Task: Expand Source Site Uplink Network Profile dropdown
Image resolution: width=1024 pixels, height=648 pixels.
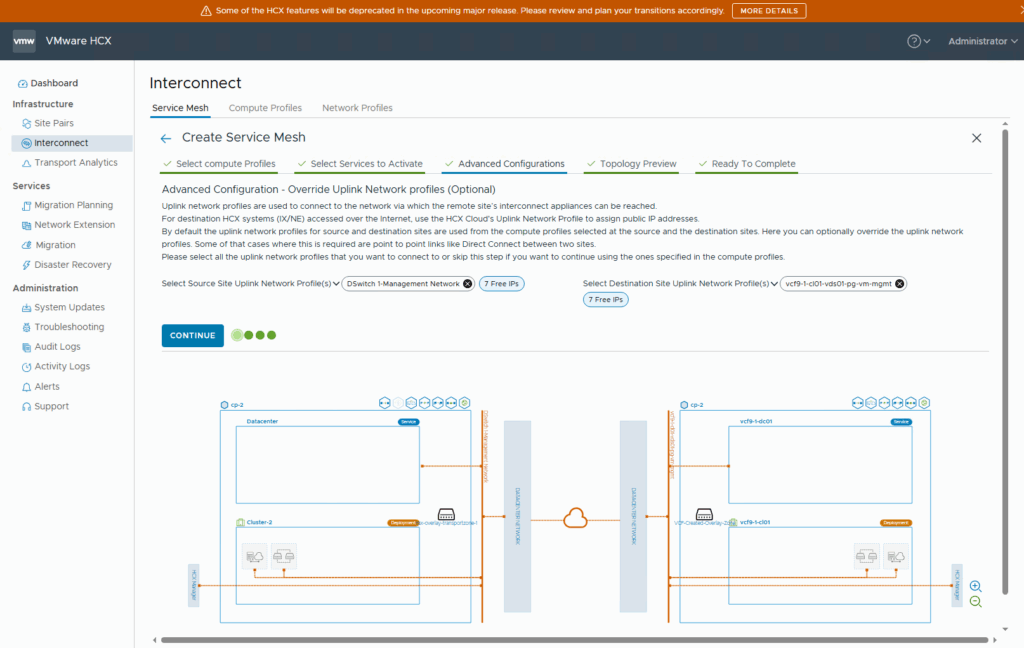Action: click(336, 284)
